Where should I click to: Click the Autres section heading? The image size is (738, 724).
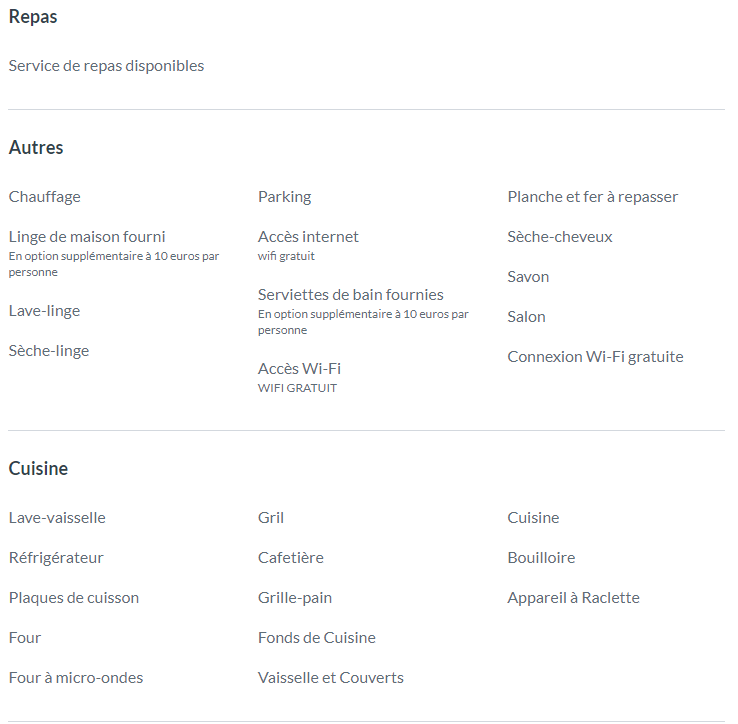click(x=36, y=148)
